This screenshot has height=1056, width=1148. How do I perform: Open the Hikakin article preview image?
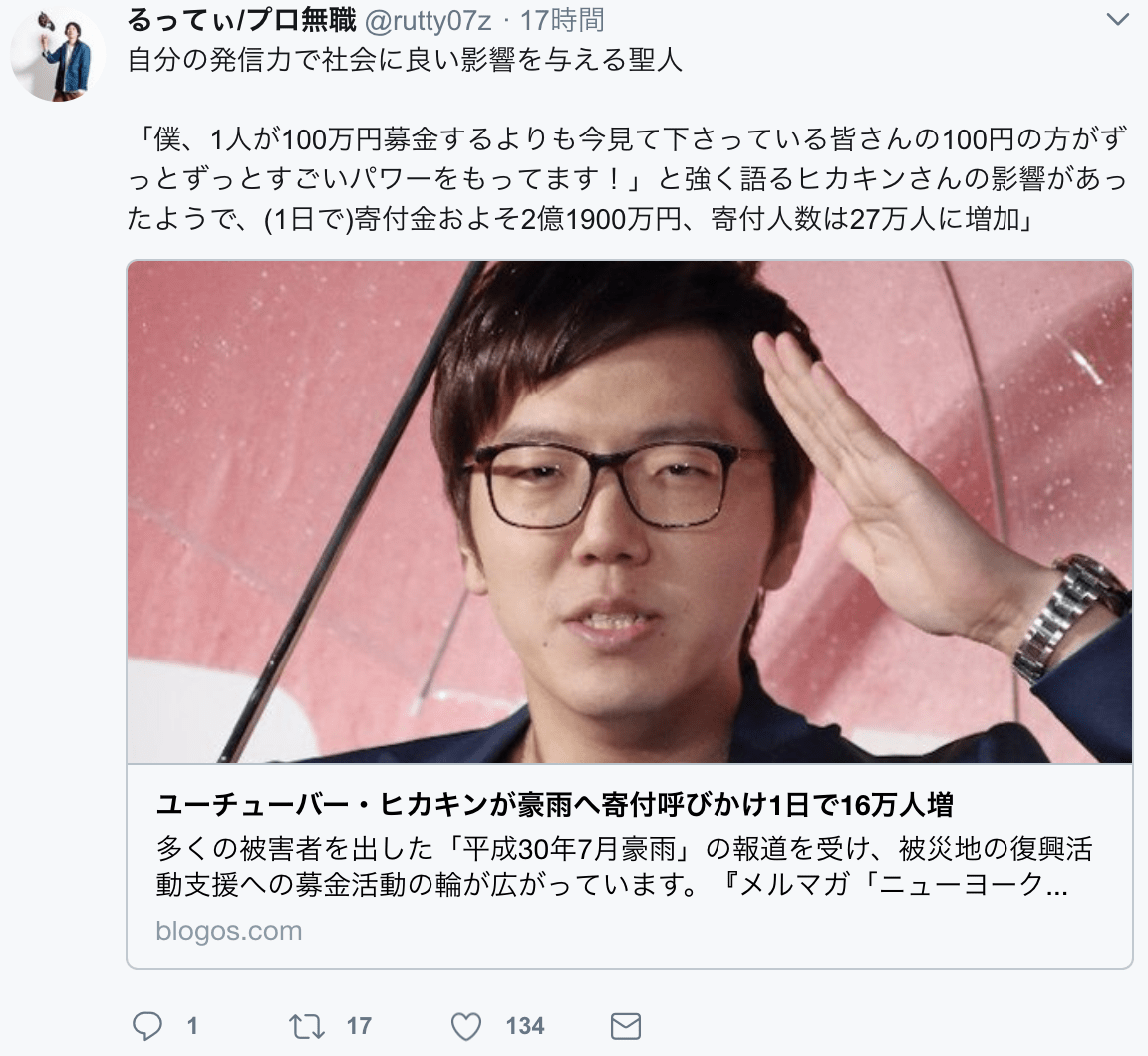[x=630, y=511]
